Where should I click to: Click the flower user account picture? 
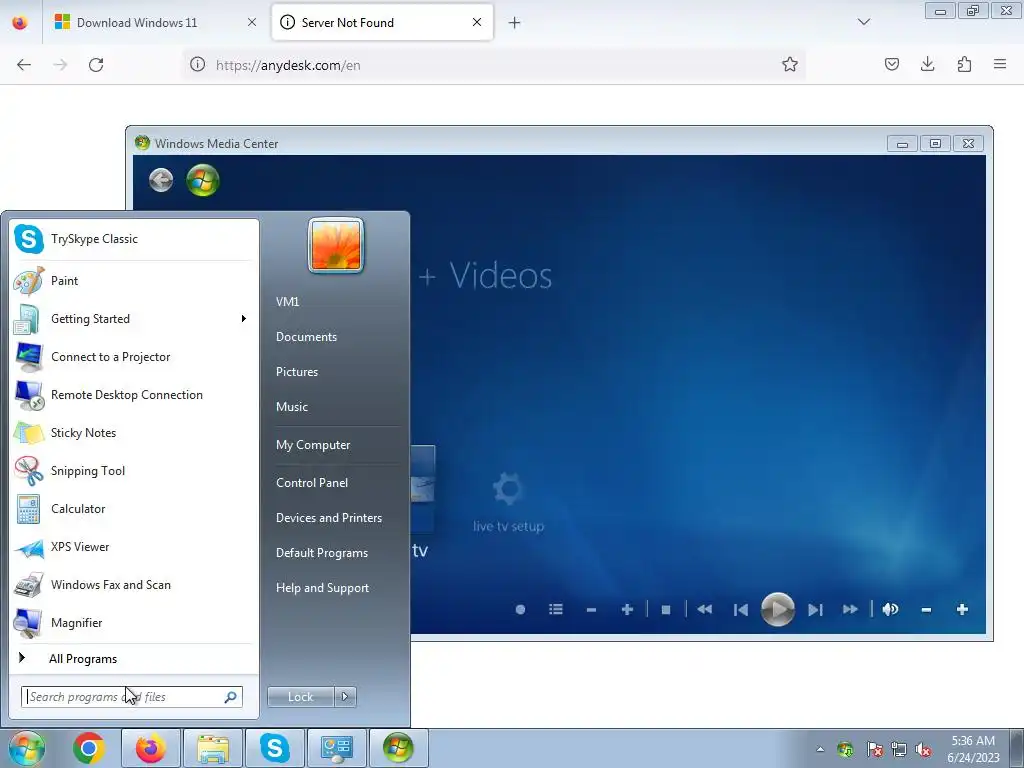[x=336, y=246]
